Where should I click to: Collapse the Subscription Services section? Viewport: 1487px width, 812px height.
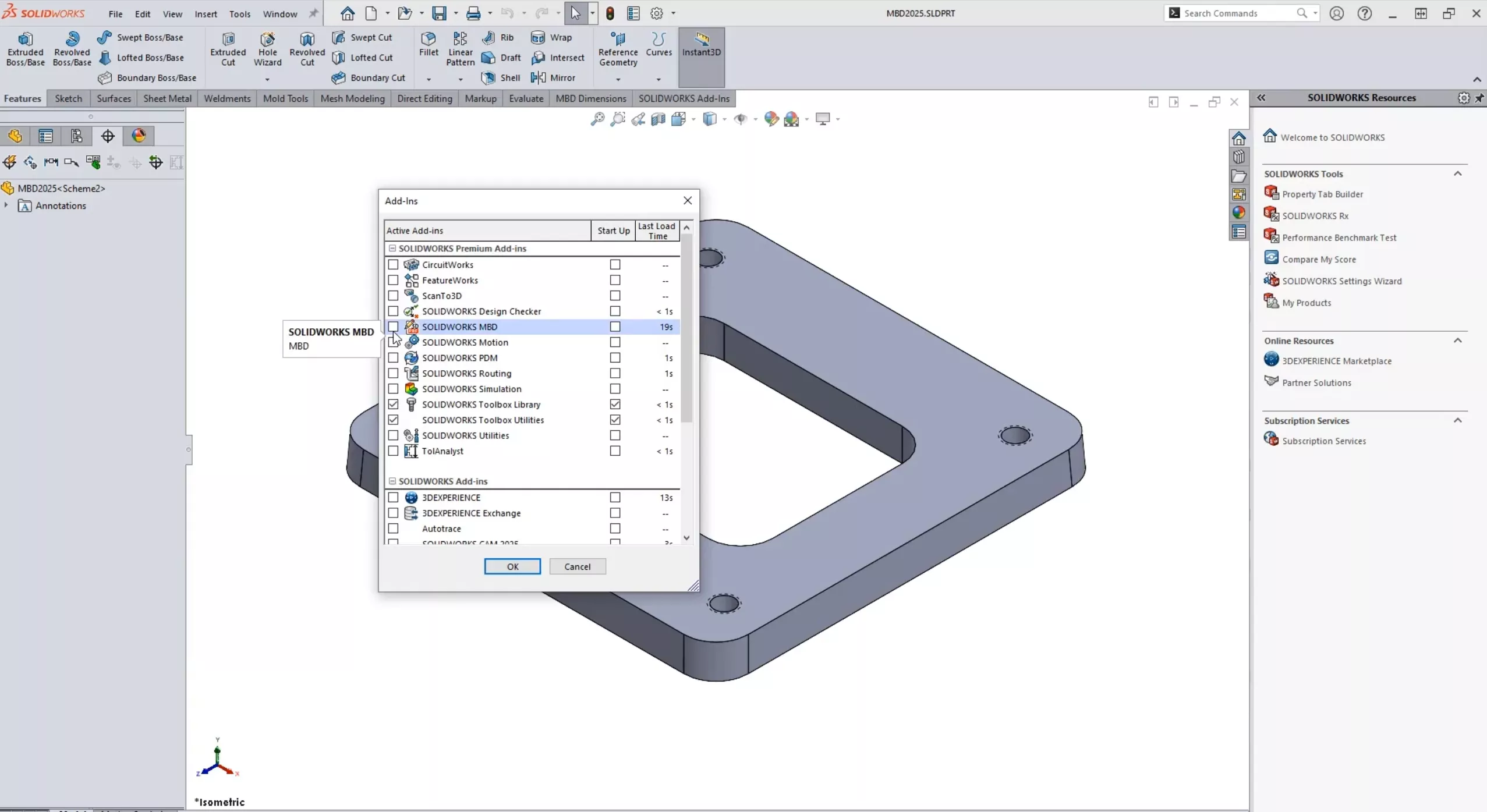tap(1457, 420)
